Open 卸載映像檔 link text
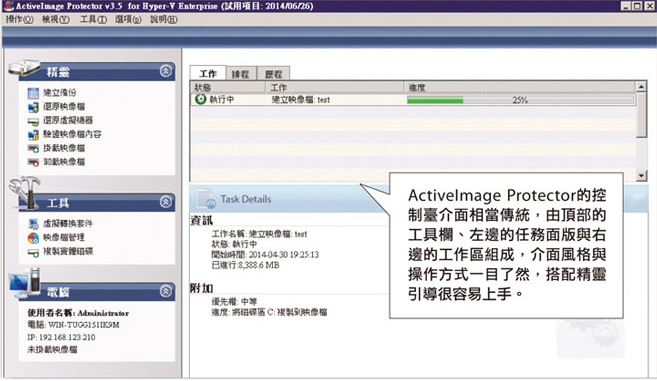The height and width of the screenshot is (381, 657). [x=64, y=162]
